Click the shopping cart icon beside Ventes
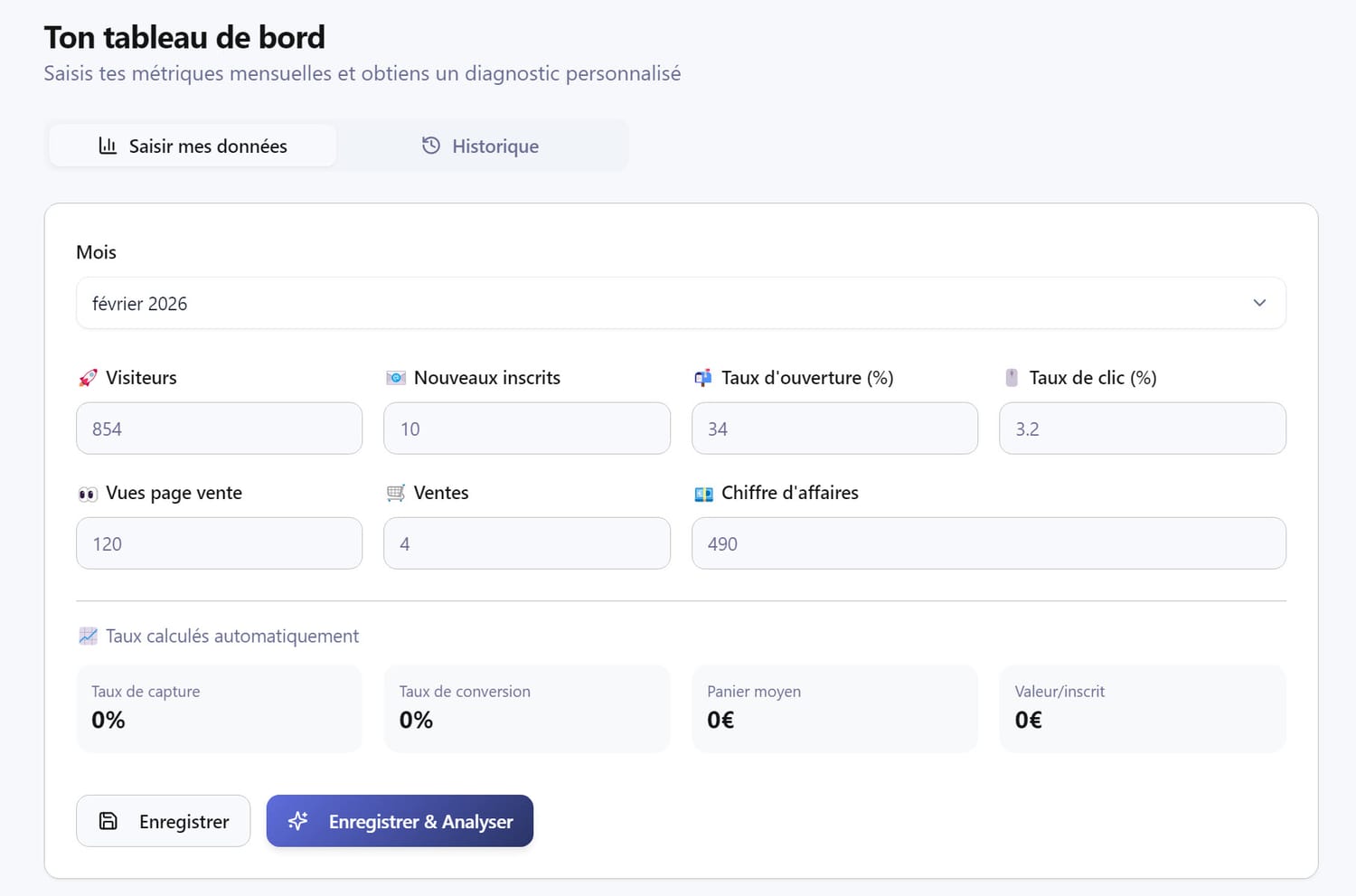Image resolution: width=1356 pixels, height=896 pixels. click(395, 494)
